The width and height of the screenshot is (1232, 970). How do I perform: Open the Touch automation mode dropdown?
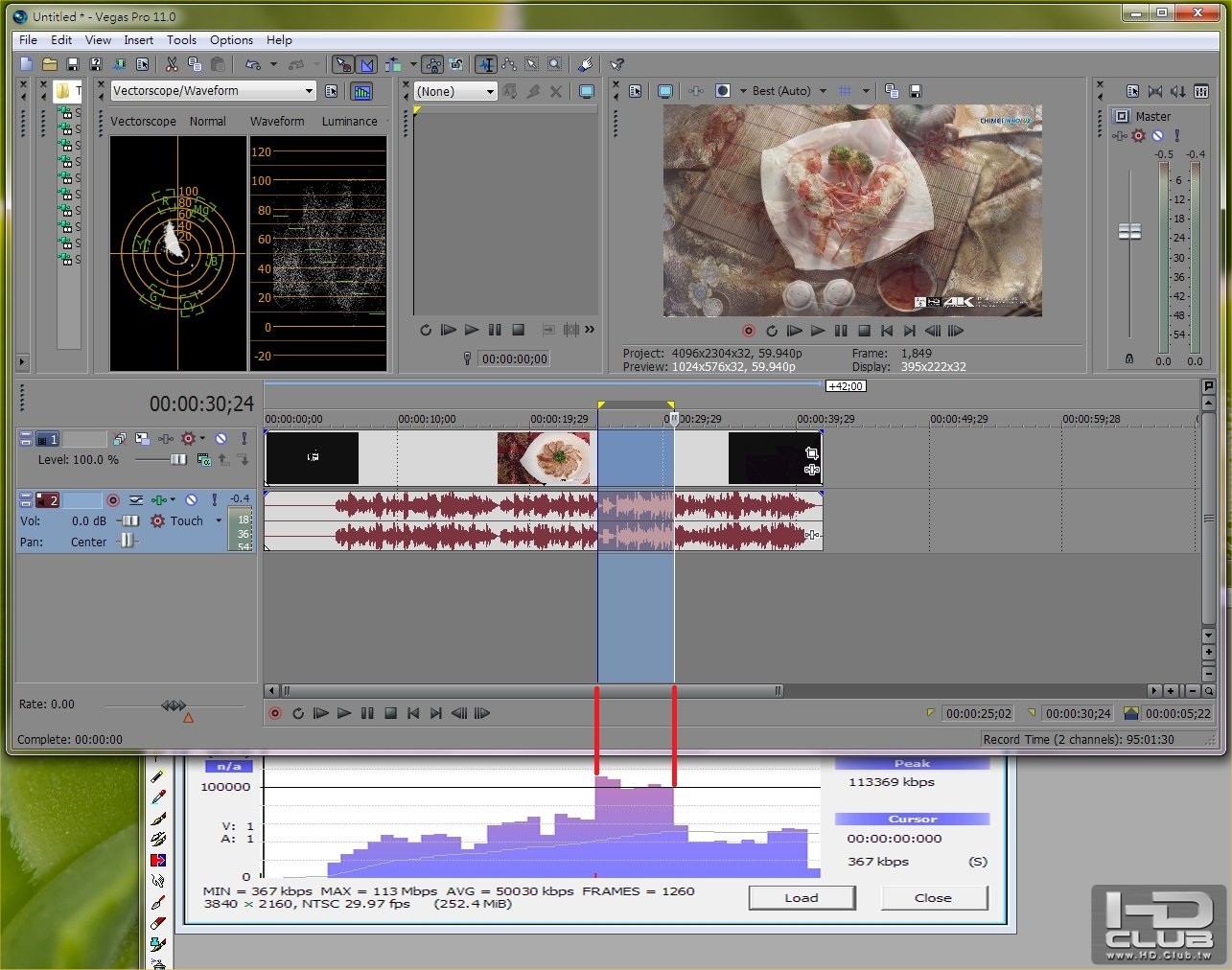point(219,521)
